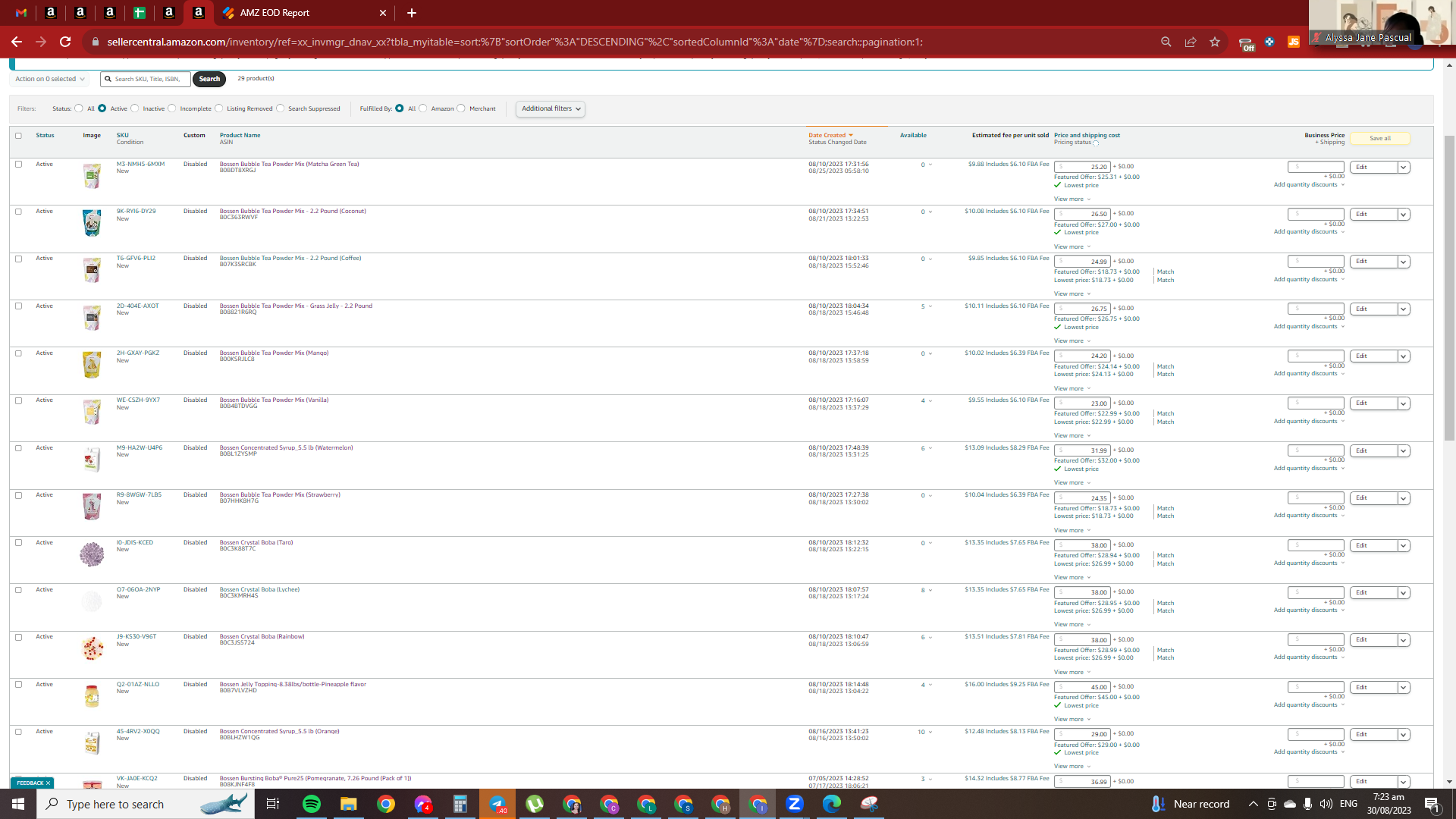Tick the select-all checkbox in the table header
The image size is (1456, 819).
pos(19,136)
